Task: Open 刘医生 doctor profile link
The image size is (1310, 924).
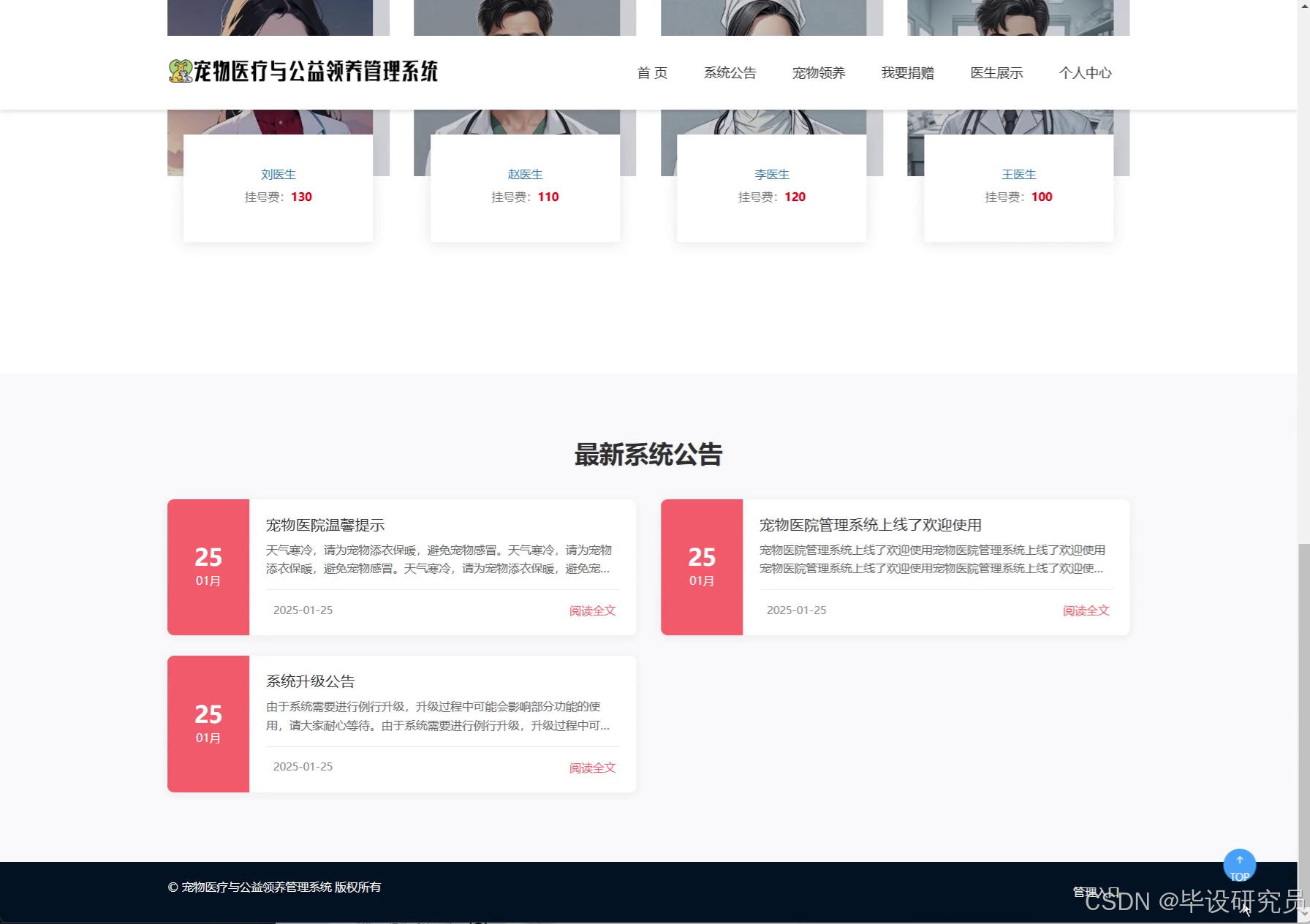Action: point(279,174)
